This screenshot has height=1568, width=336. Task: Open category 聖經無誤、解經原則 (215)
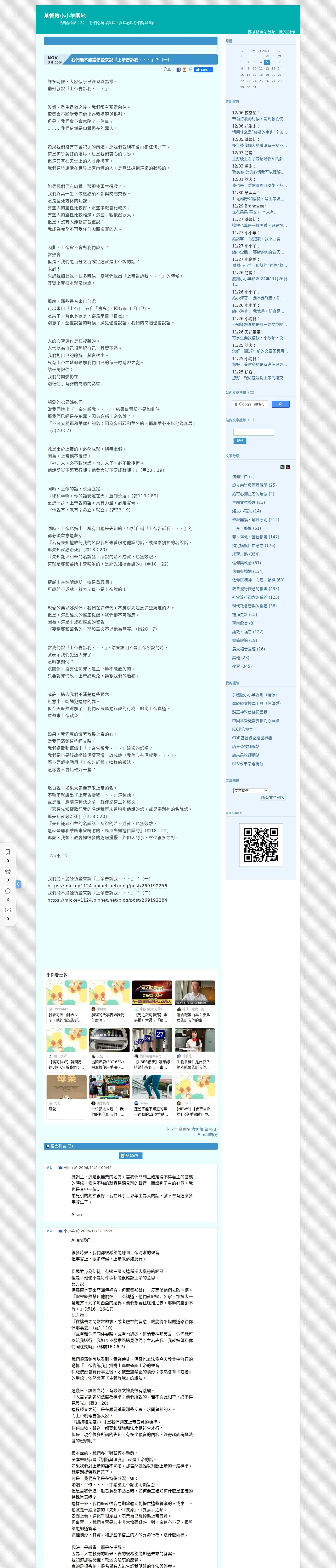[255, 520]
